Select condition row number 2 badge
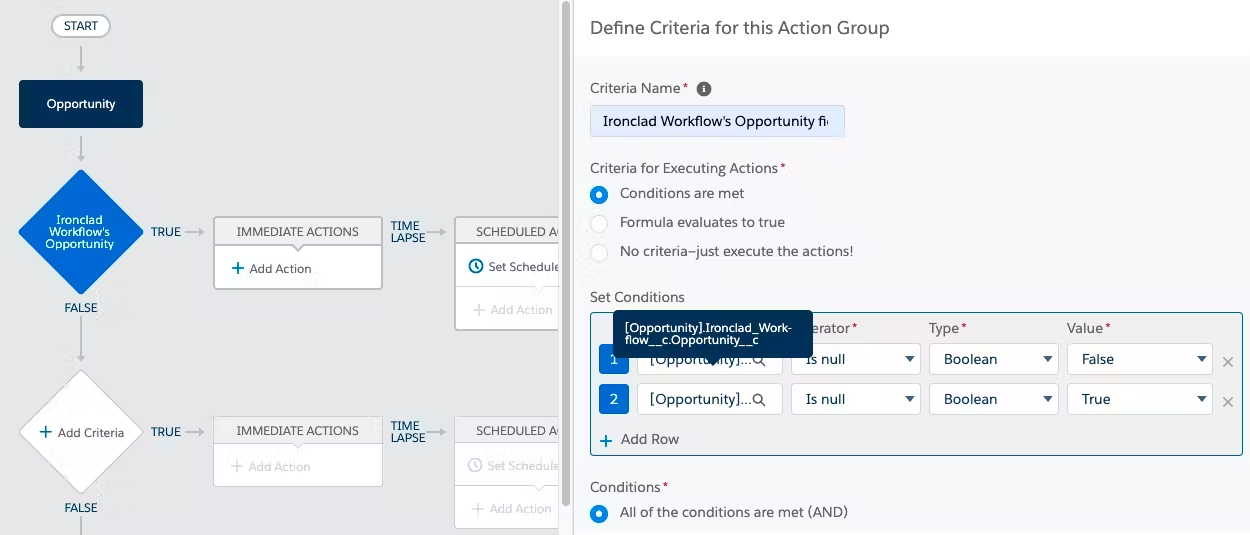Viewport: 1250px width, 535px height. coord(613,399)
